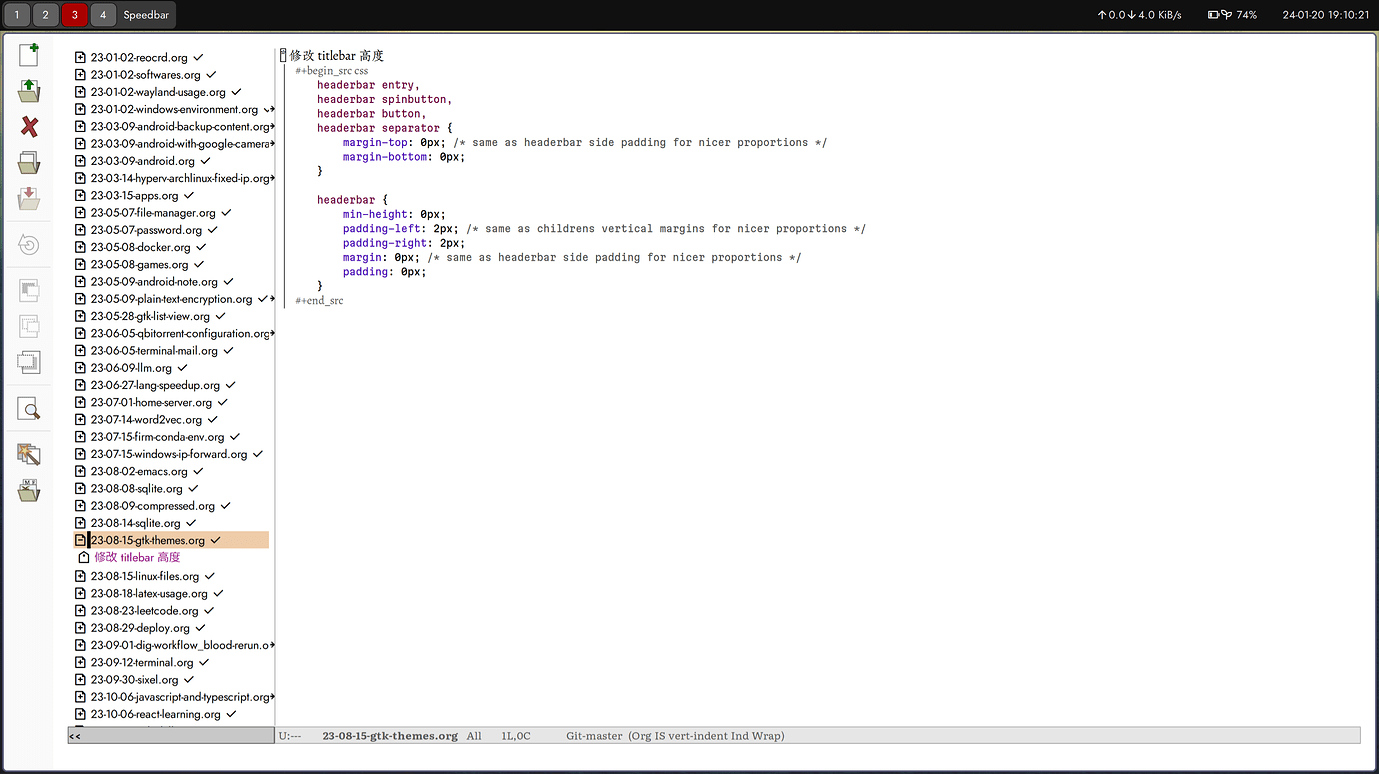1380x774 pixels.
Task: Kill the current buffer via the red X icon
Action: pyautogui.click(x=28, y=126)
